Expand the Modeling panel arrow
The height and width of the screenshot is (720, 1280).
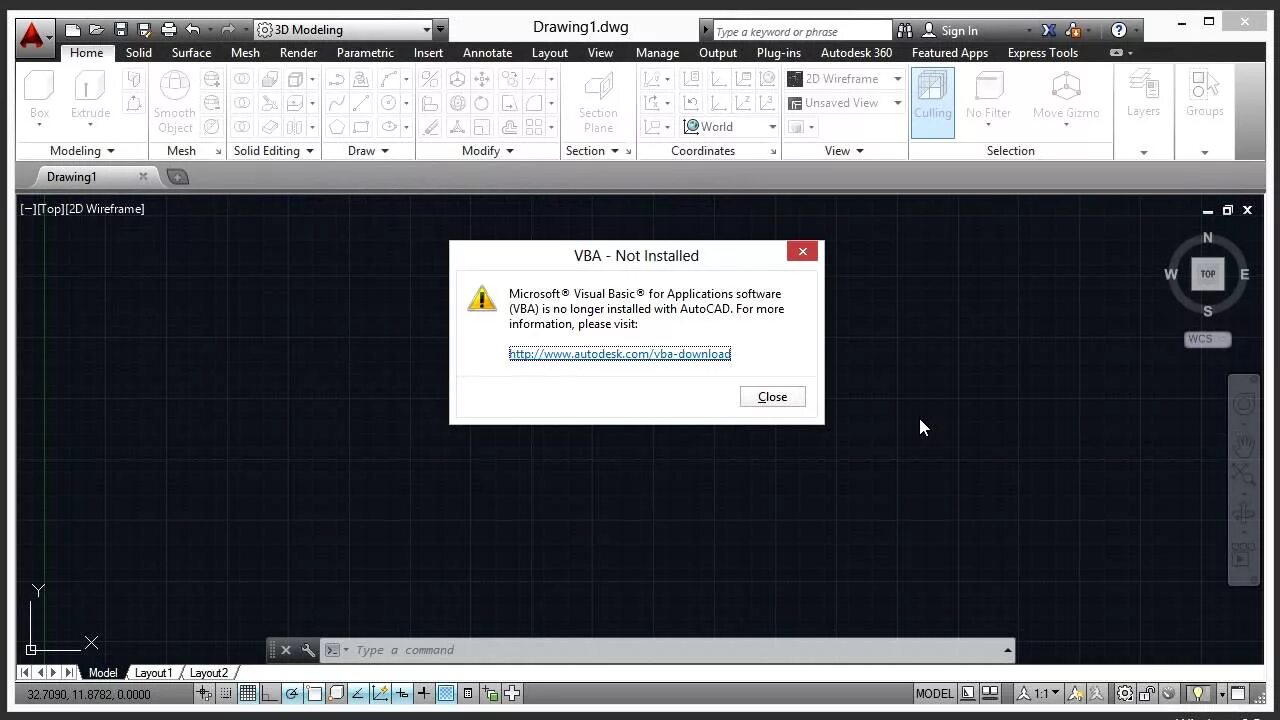pos(110,151)
